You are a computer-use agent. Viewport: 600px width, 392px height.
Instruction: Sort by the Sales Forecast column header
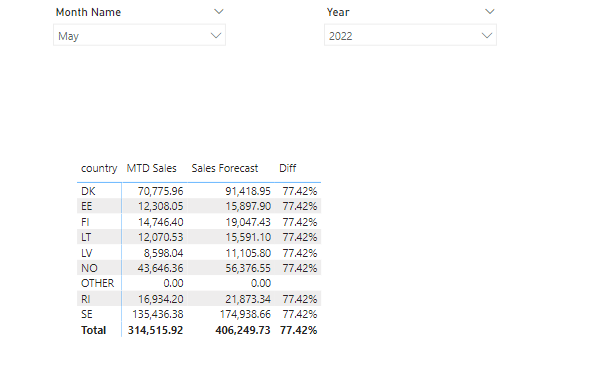[x=225, y=168]
